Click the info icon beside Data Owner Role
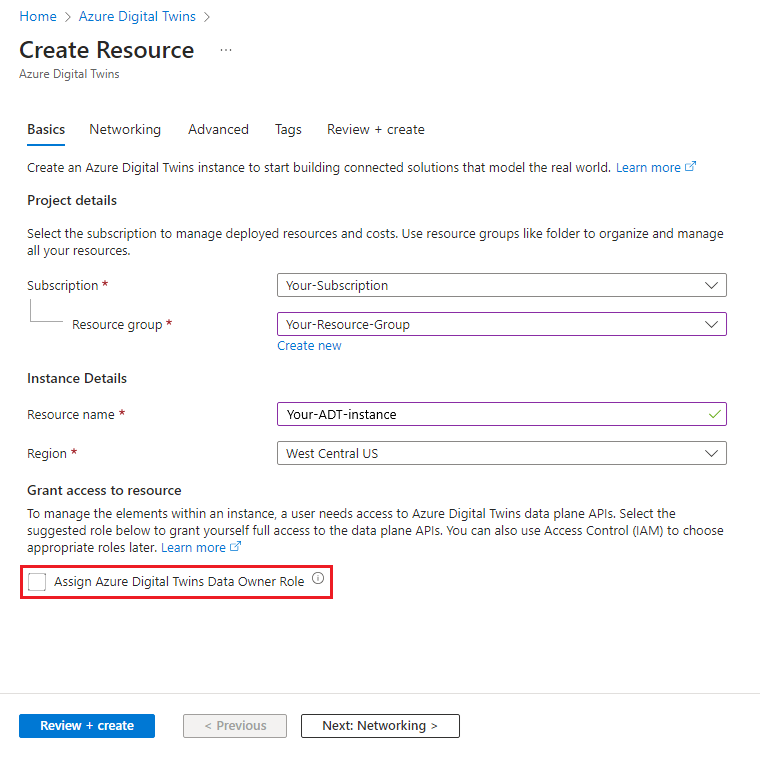The width and height of the screenshot is (760, 758). click(318, 578)
